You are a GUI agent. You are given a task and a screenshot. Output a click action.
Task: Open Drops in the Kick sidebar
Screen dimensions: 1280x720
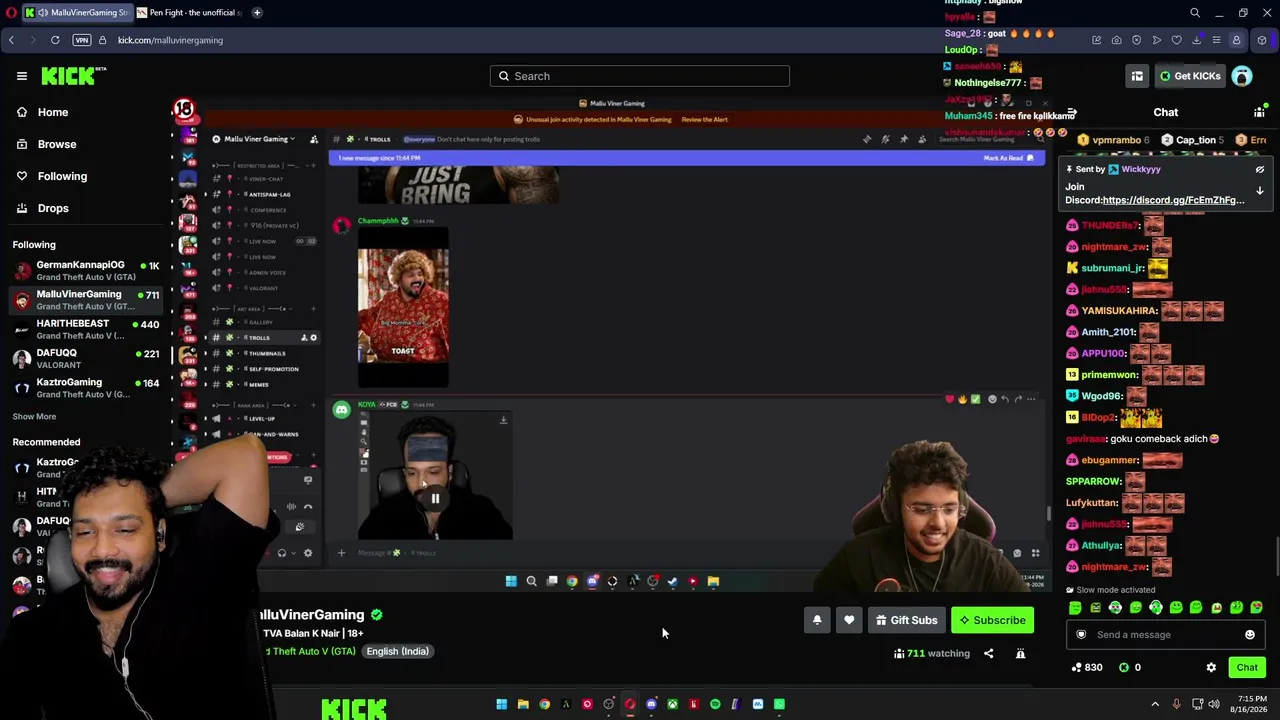pos(53,208)
